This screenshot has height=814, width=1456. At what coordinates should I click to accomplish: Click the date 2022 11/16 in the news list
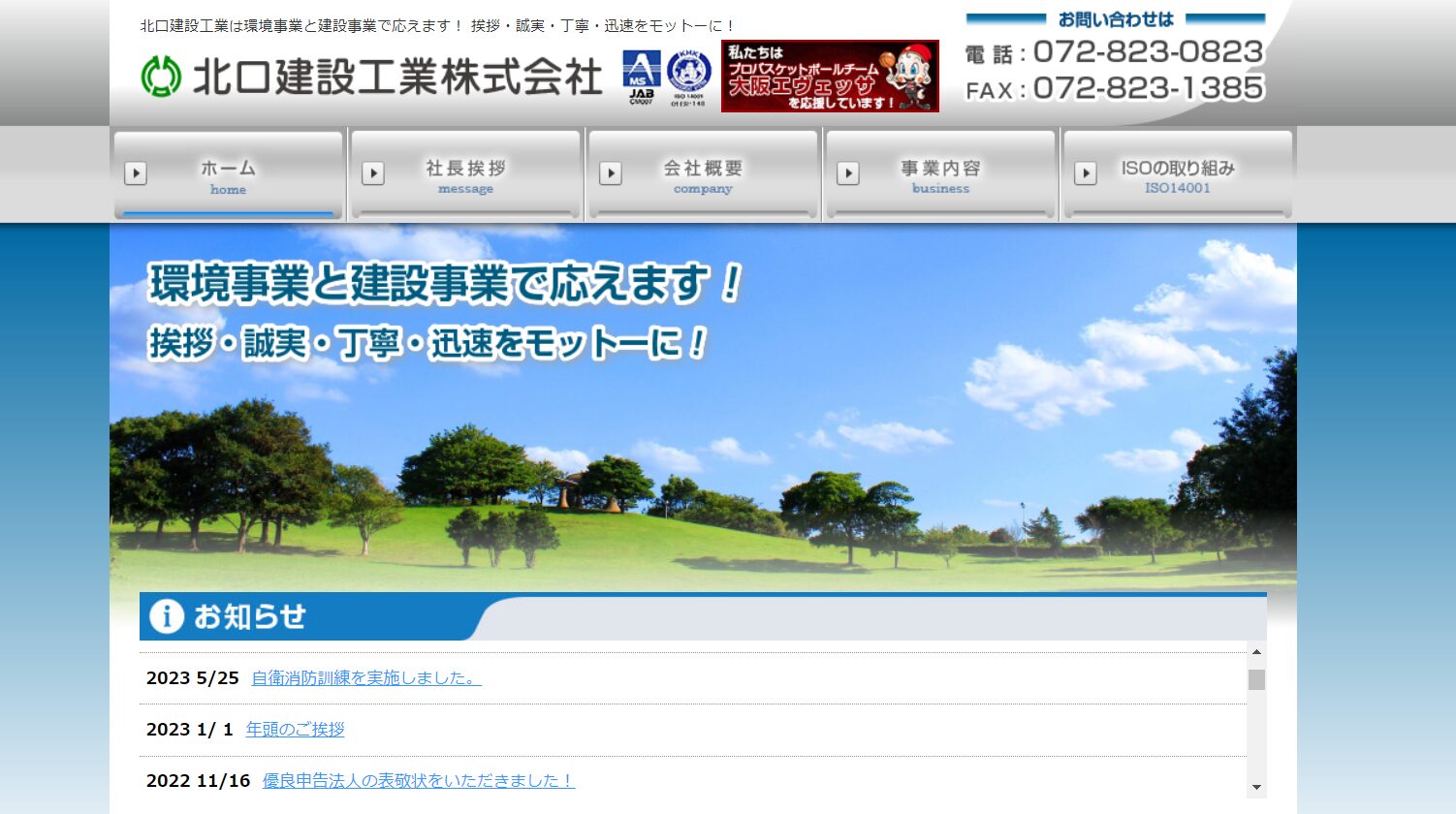point(199,781)
